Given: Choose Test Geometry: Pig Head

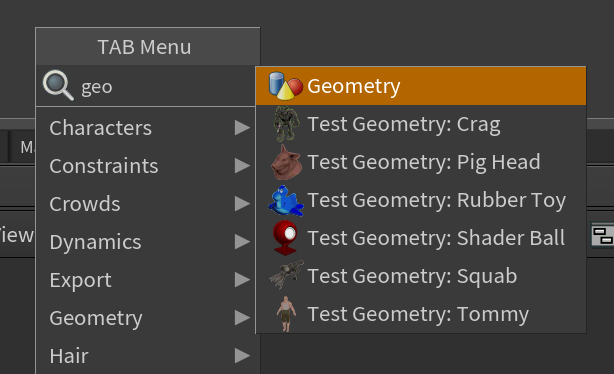Looking at the screenshot, I should [421, 162].
